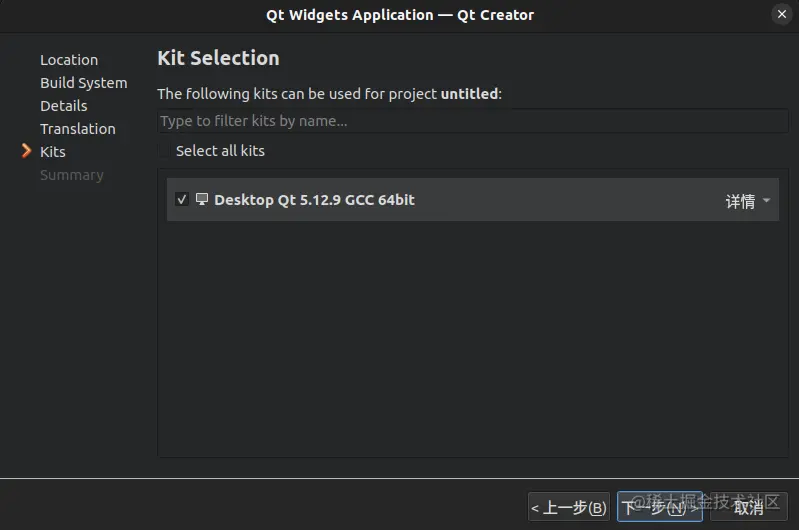The height and width of the screenshot is (530, 799).
Task: Expand the 详情 details dropdown arrow
Action: 766,200
